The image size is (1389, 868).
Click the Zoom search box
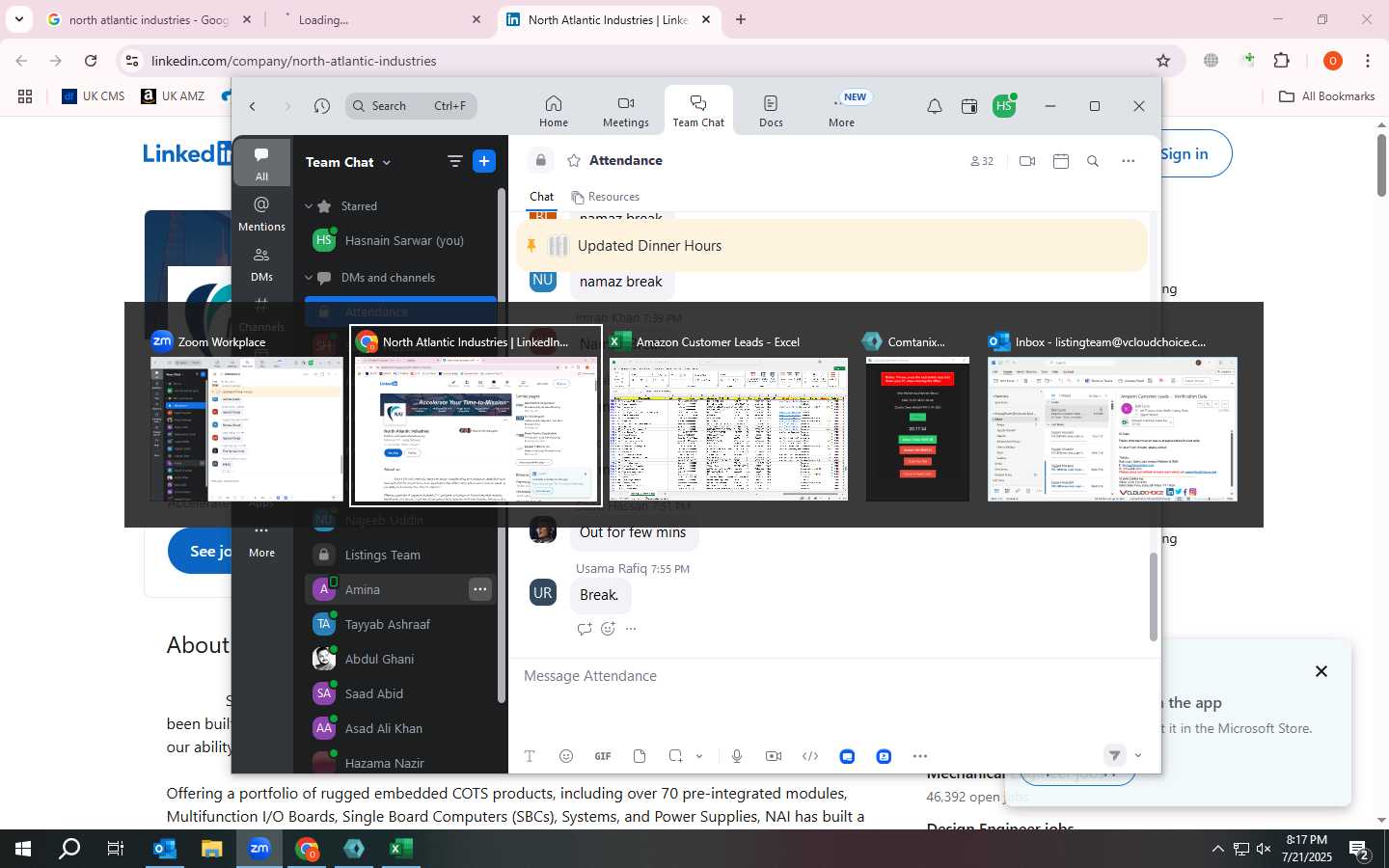click(411, 106)
